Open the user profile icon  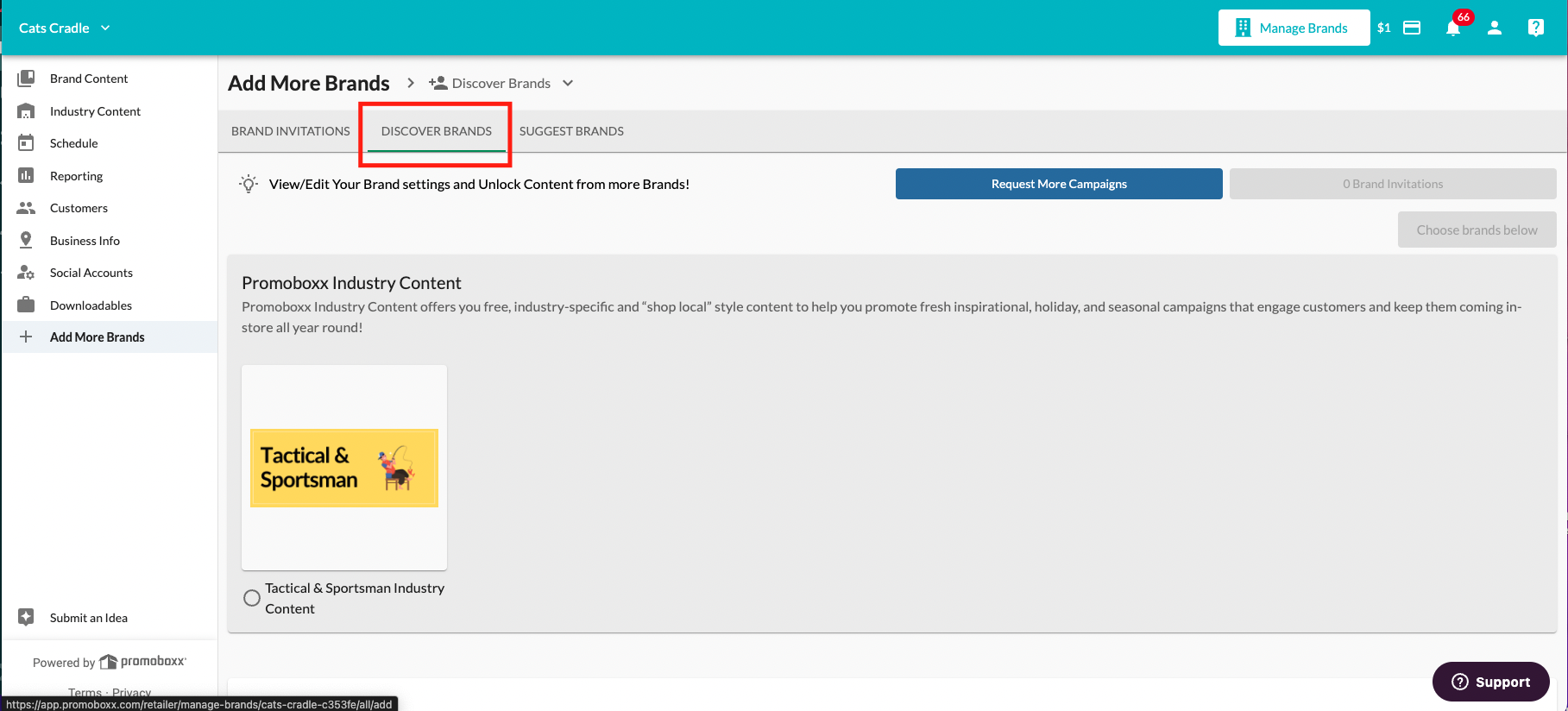(x=1495, y=28)
